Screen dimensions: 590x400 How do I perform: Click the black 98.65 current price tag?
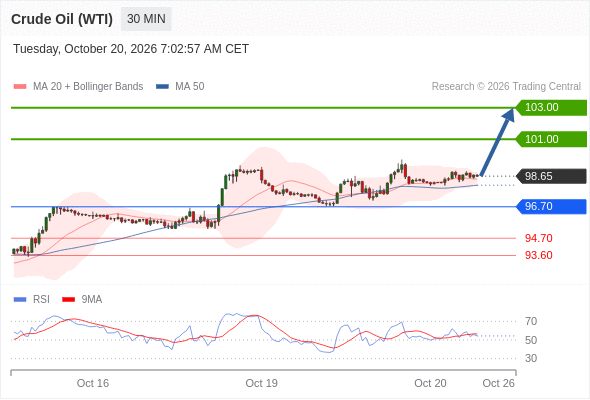point(551,176)
